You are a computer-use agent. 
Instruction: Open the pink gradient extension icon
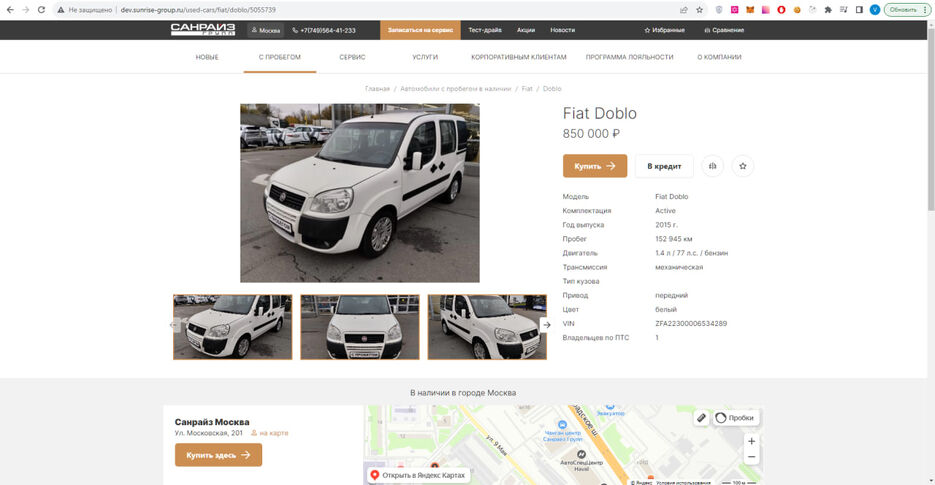766,10
